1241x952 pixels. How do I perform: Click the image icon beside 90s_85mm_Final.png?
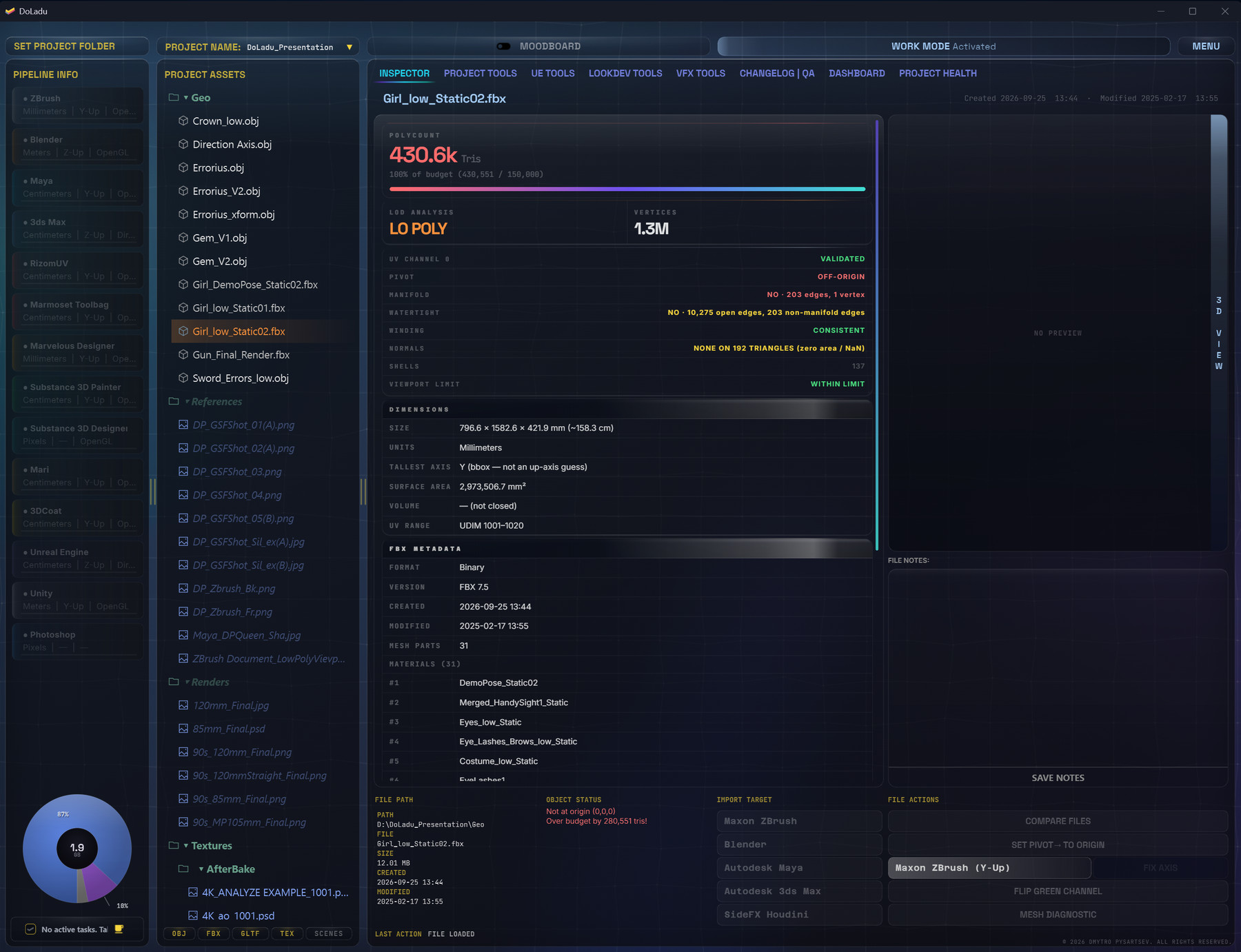(x=183, y=799)
